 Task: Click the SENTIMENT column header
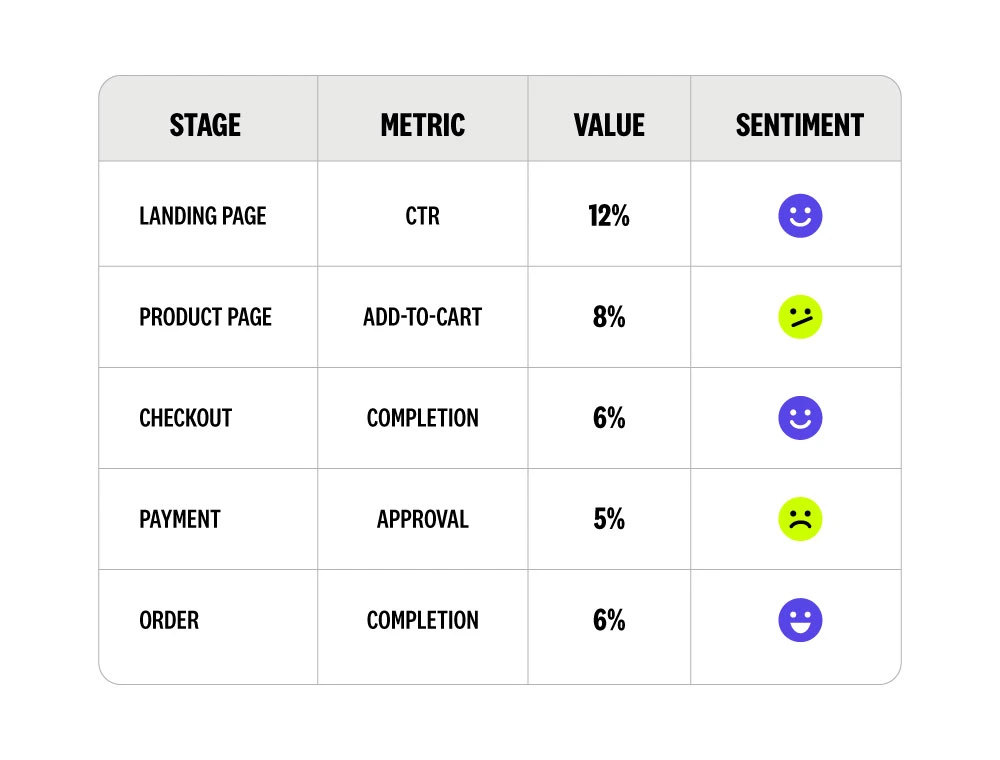tap(799, 125)
